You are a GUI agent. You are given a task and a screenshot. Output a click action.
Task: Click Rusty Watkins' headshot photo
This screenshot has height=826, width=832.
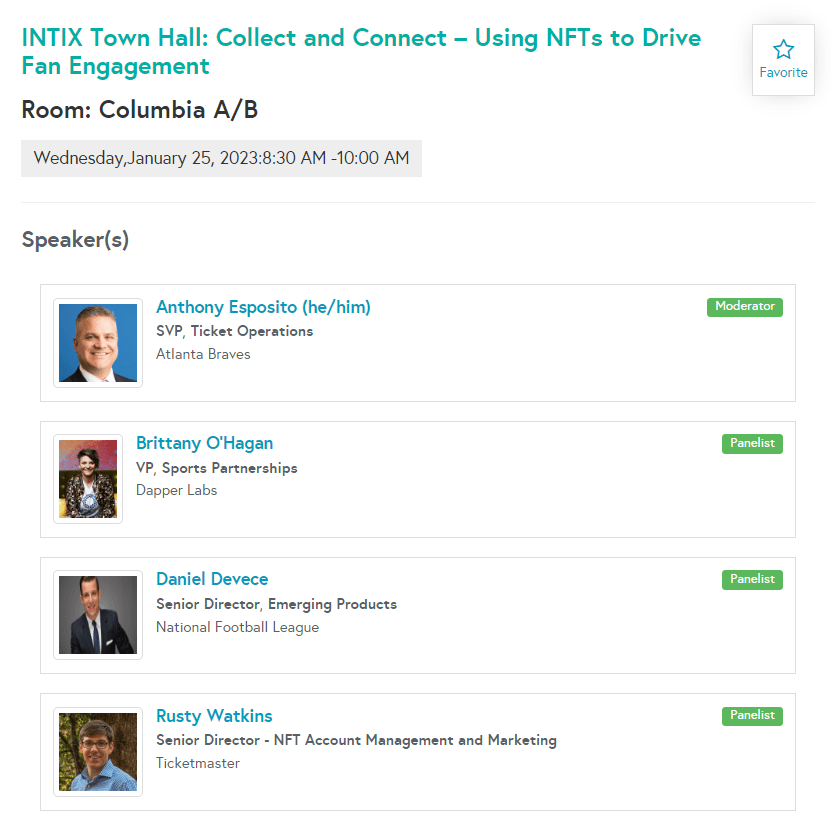pyautogui.click(x=98, y=752)
